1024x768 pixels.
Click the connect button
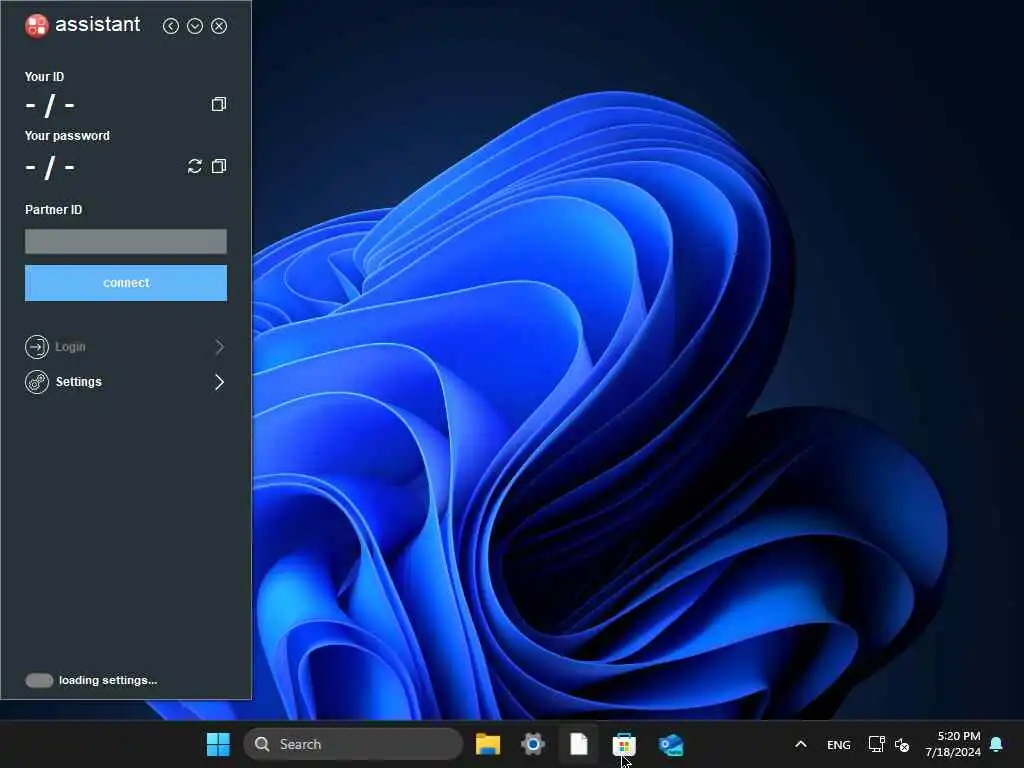point(126,283)
